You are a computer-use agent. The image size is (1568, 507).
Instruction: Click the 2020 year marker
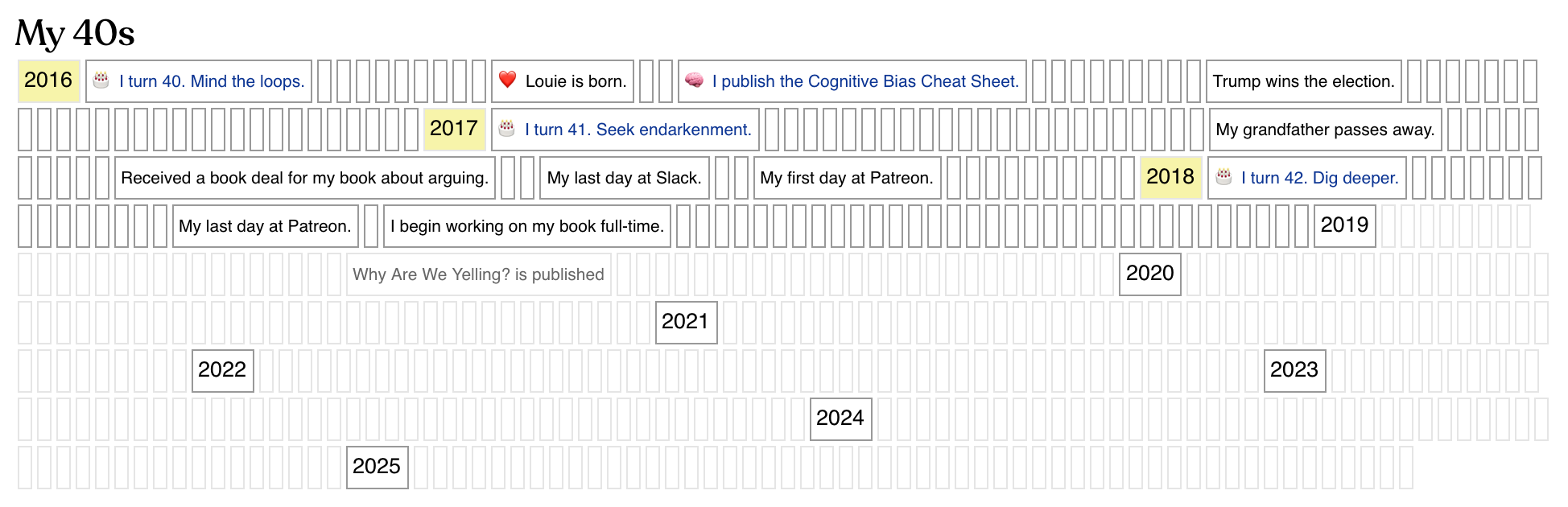pos(1149,274)
